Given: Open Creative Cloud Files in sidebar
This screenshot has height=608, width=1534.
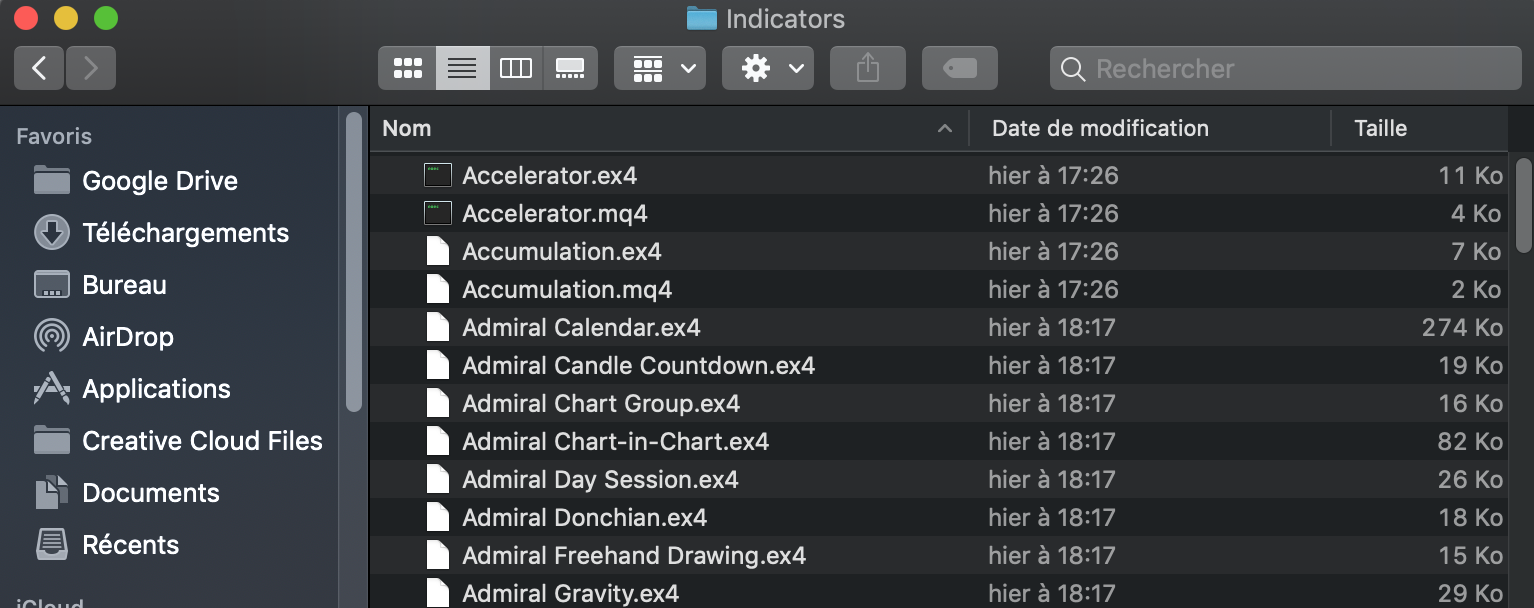Looking at the screenshot, I should pos(202,441).
